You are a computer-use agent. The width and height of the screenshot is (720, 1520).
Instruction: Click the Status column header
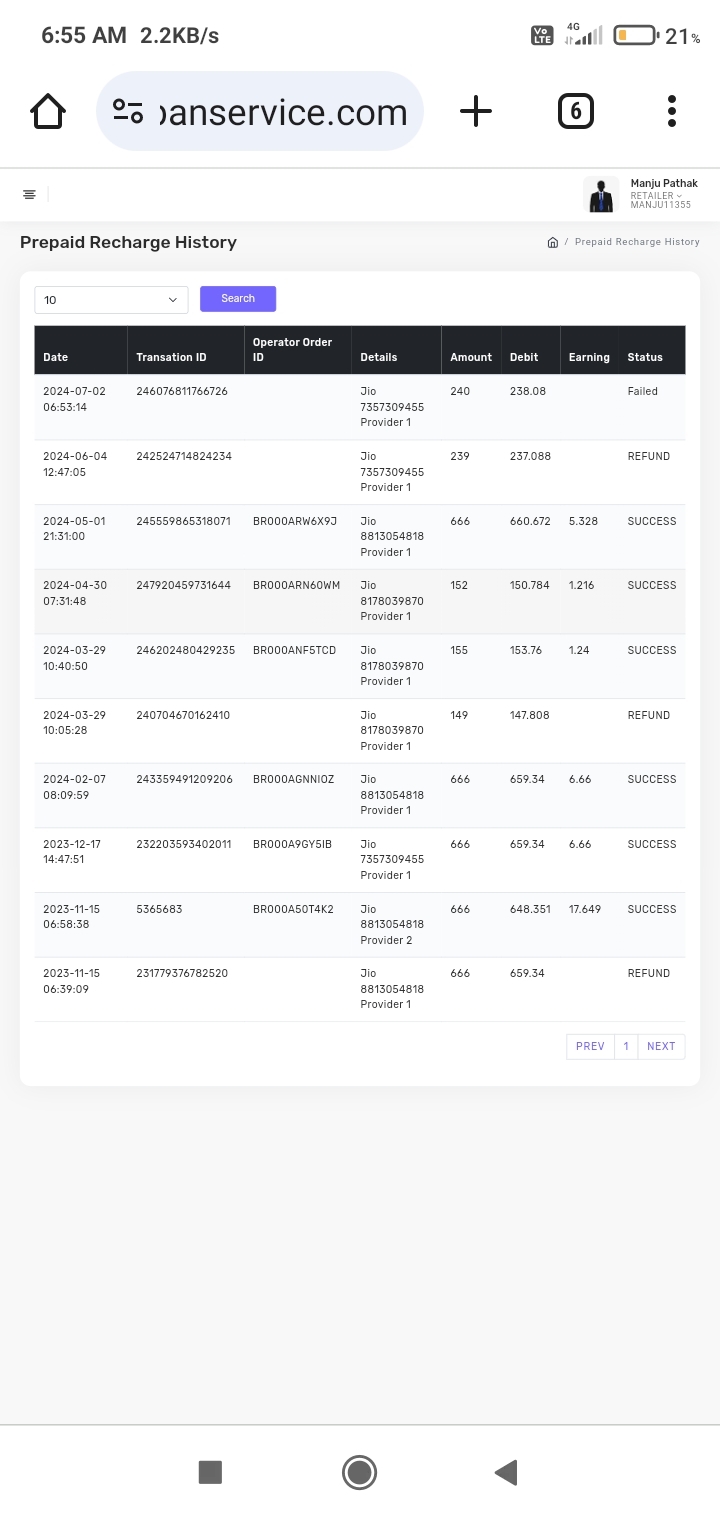click(645, 357)
